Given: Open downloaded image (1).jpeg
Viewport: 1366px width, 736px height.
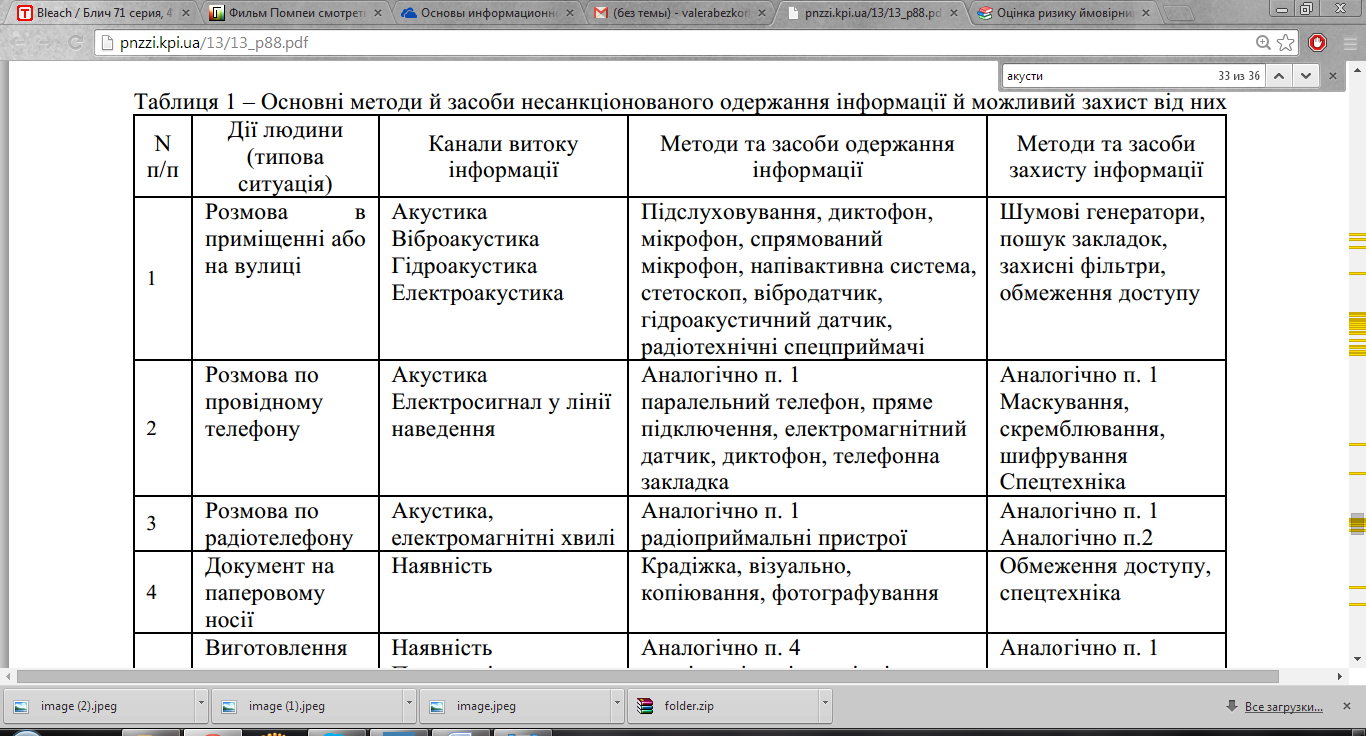Looking at the screenshot, I should click(x=306, y=706).
